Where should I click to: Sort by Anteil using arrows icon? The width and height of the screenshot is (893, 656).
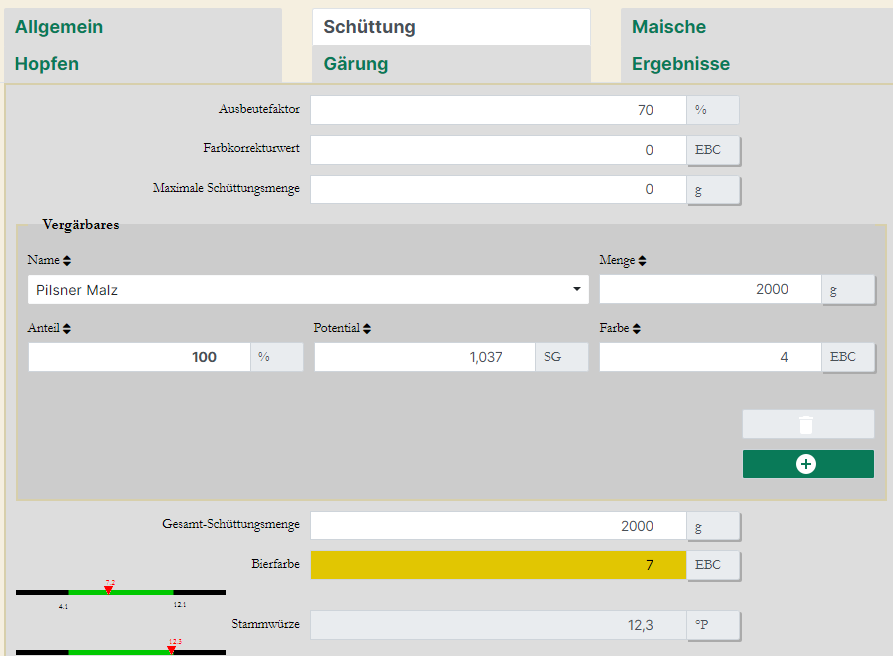pyautogui.click(x=66, y=328)
